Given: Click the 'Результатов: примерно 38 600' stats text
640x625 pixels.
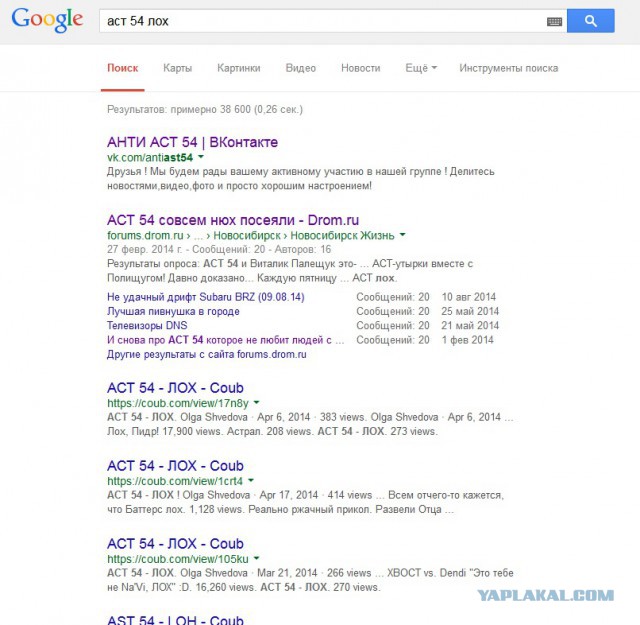Looking at the screenshot, I should [205, 109].
